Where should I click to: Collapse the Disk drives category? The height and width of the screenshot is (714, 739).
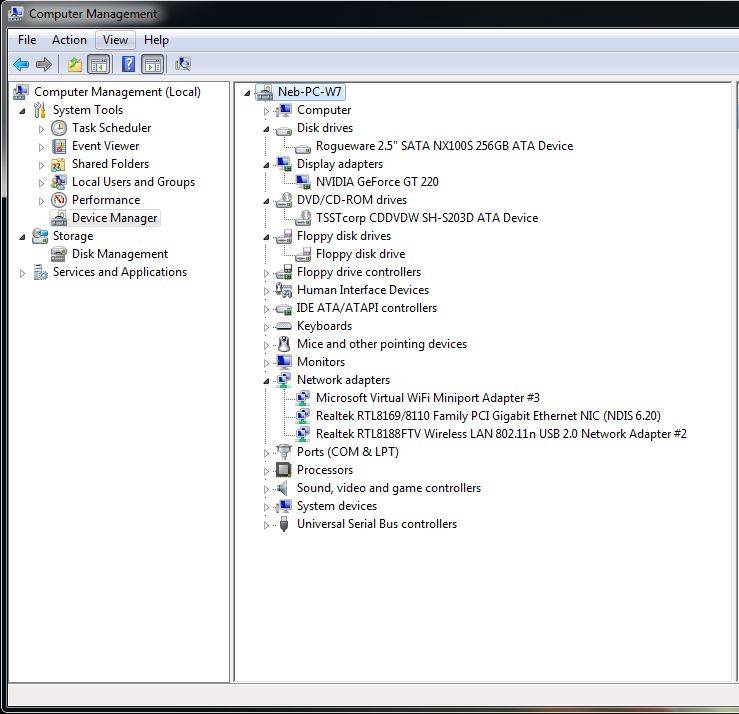click(x=266, y=129)
